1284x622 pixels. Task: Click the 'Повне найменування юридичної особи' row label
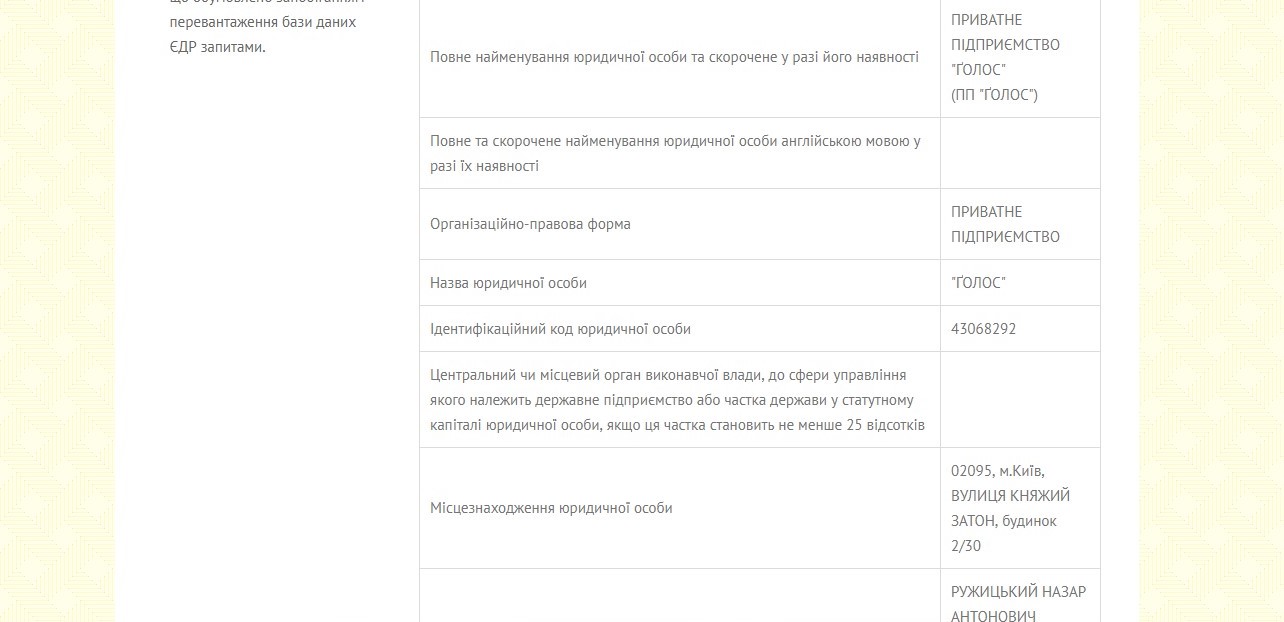[674, 57]
